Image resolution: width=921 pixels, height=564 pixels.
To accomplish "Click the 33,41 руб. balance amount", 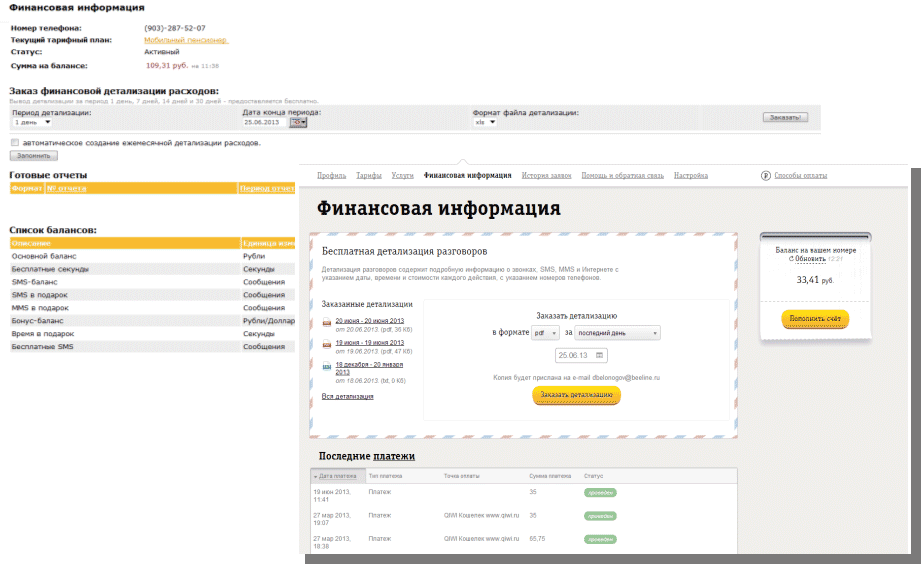I will (815, 280).
